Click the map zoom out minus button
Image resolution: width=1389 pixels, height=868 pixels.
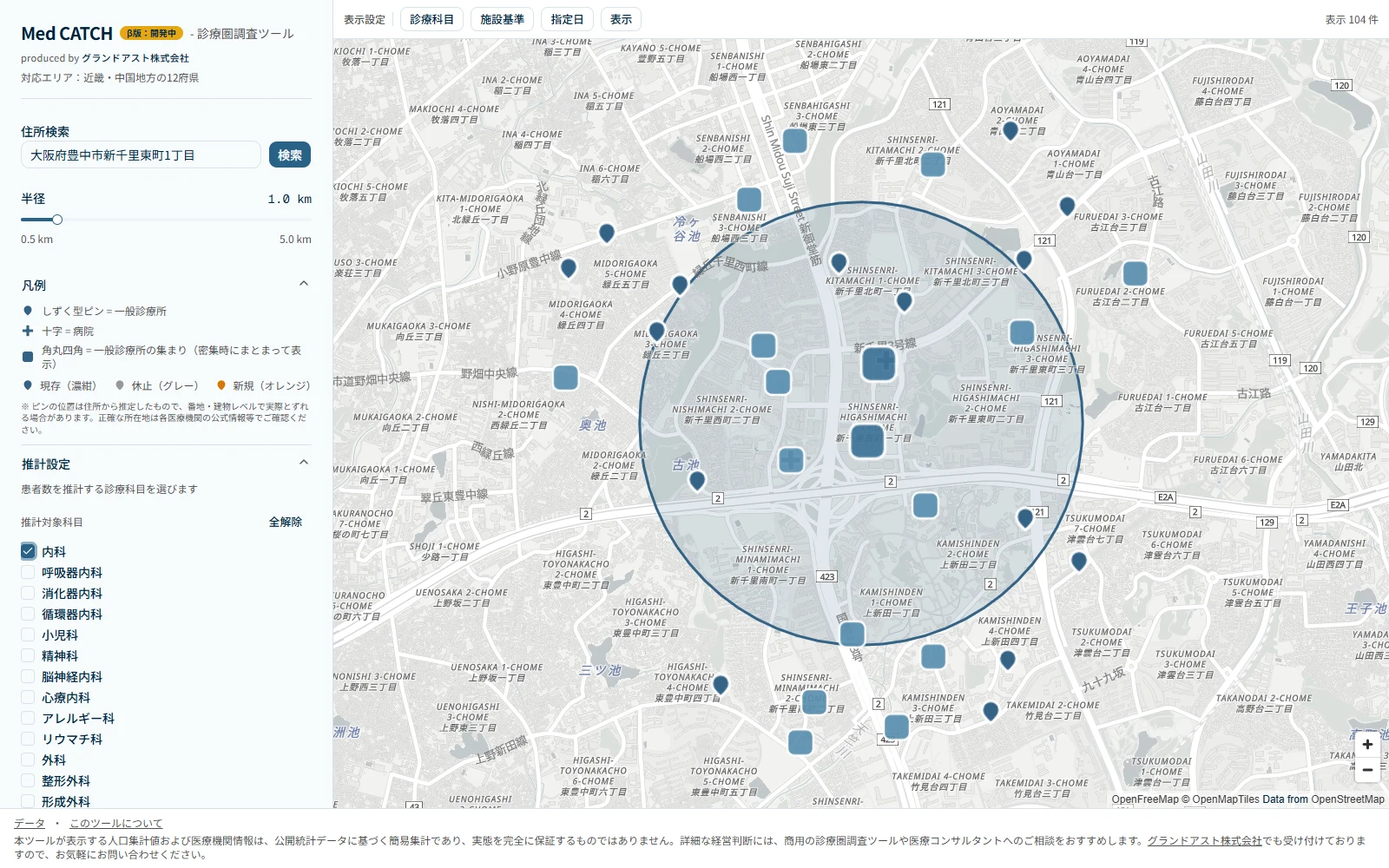[x=1367, y=769]
